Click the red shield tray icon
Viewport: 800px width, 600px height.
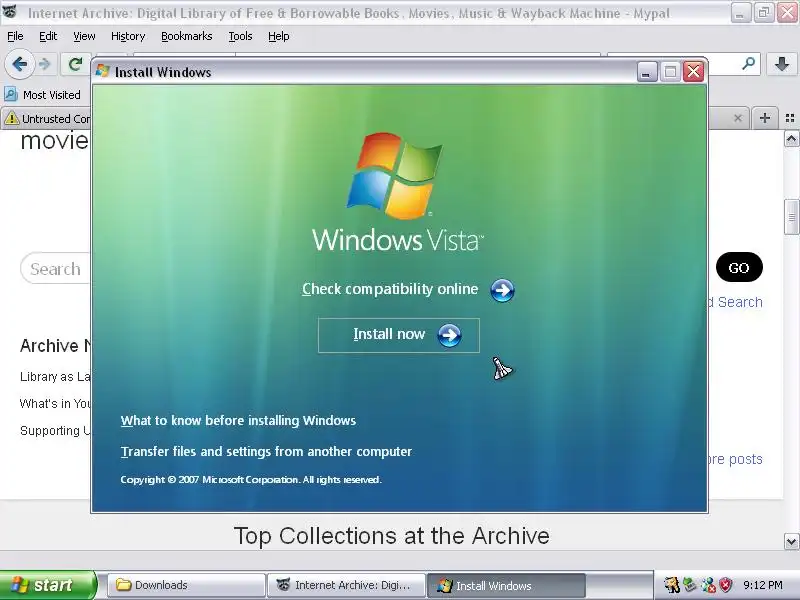725,585
